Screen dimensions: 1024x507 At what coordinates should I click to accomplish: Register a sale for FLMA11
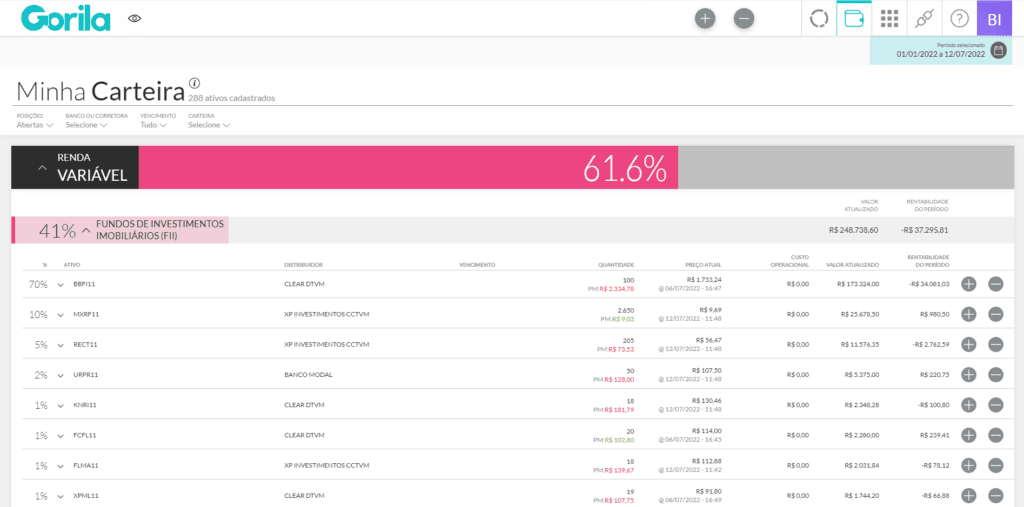pos(995,465)
